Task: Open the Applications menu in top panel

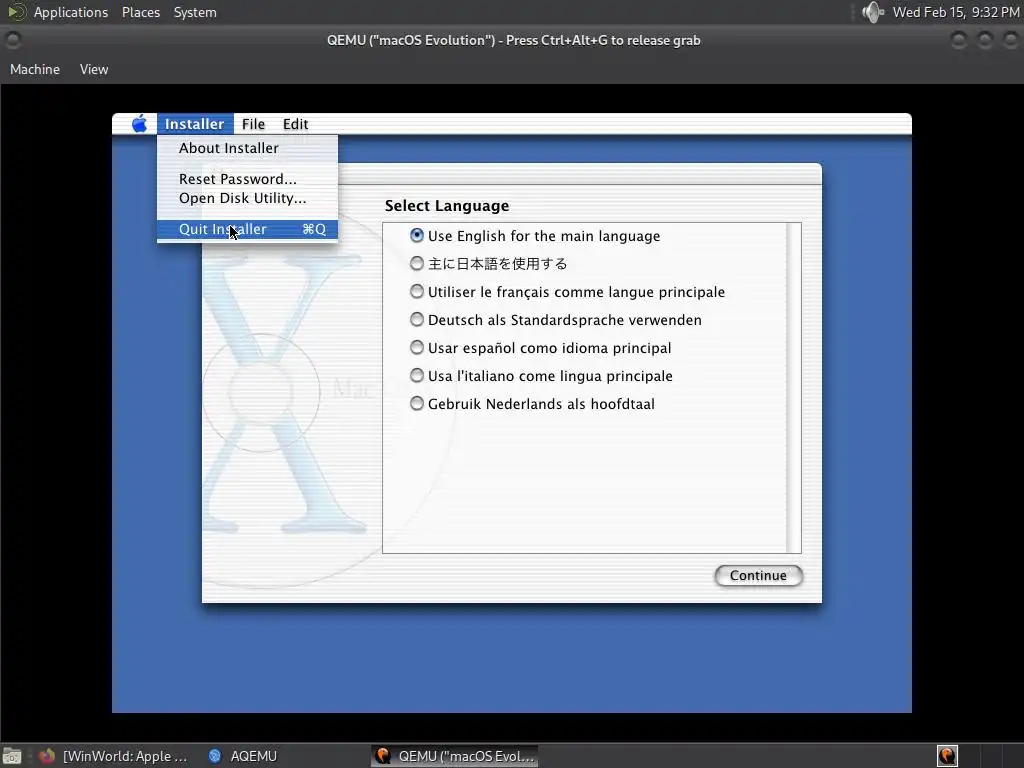Action: pyautogui.click(x=71, y=12)
